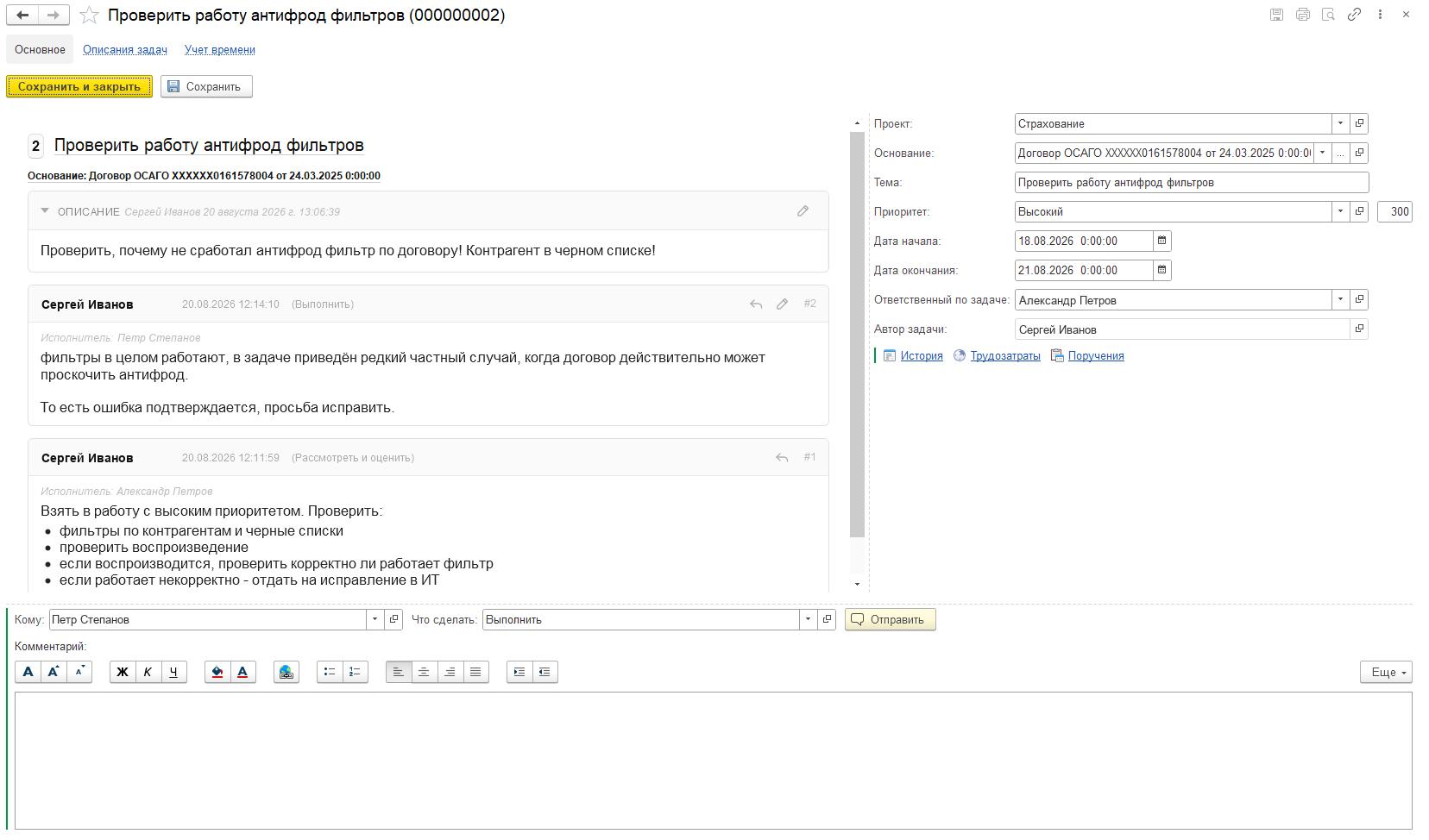Increase indent in comment editor
Screen dimensions: 1429x840
(519, 672)
